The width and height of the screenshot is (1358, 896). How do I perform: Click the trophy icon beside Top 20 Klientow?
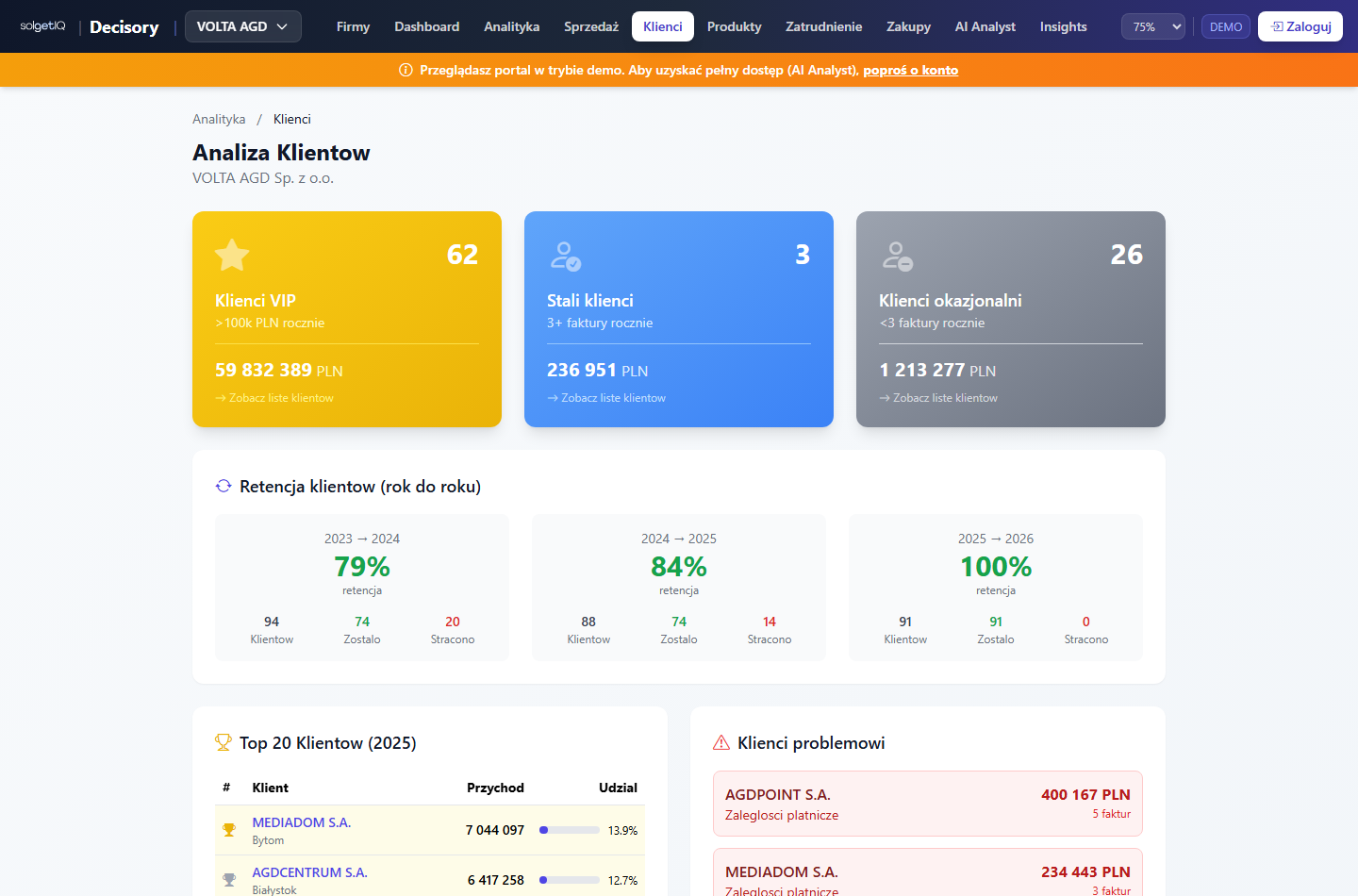click(x=224, y=742)
